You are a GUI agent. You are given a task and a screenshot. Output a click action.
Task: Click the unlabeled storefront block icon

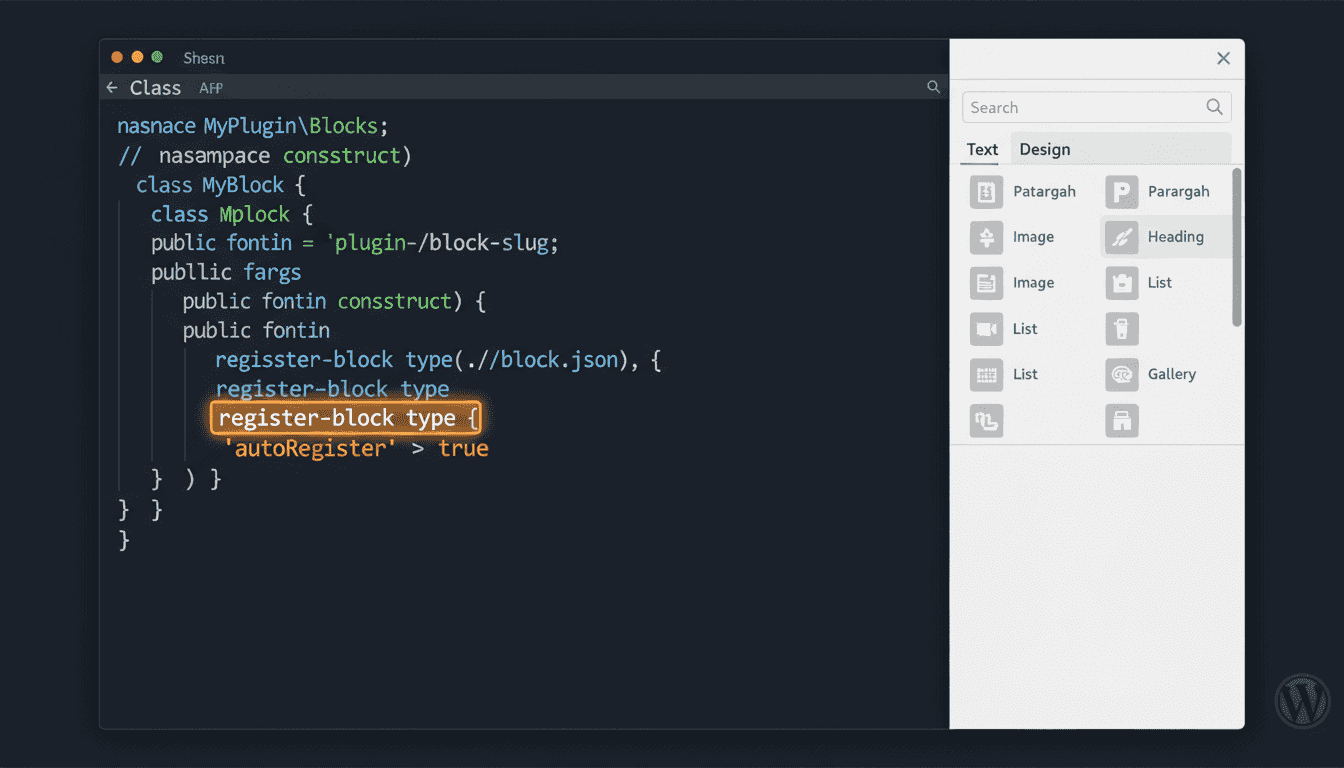pyautogui.click(x=1122, y=421)
